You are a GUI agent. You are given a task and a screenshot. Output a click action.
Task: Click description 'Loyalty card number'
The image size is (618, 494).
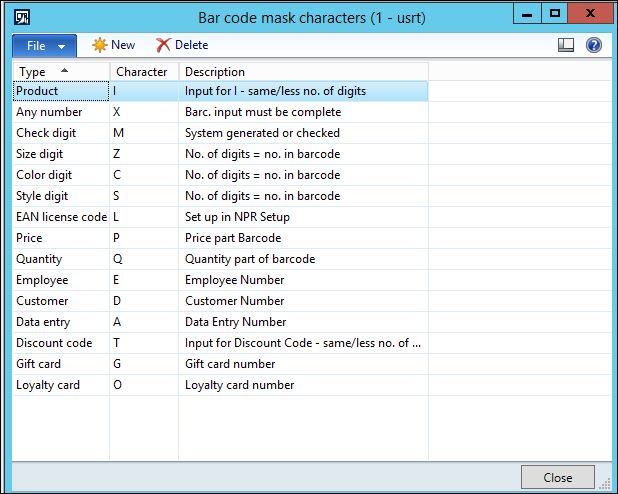240,385
